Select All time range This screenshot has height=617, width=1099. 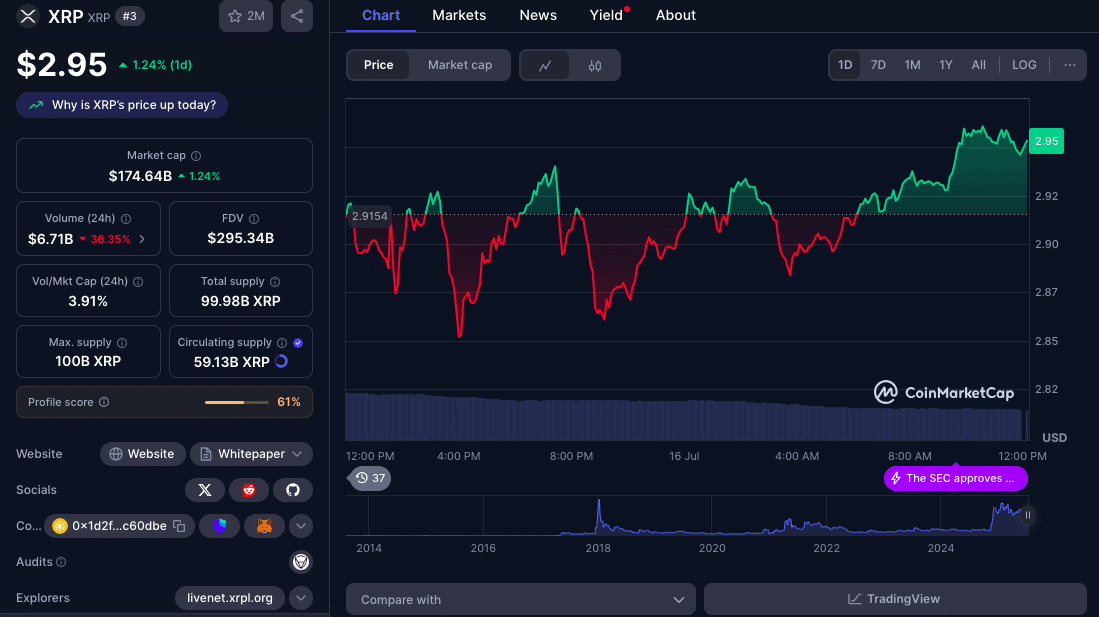(978, 65)
